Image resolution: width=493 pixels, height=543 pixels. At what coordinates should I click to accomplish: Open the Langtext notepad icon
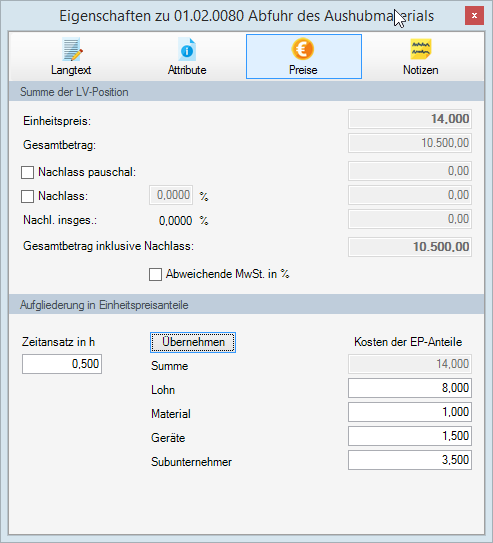coord(72,50)
